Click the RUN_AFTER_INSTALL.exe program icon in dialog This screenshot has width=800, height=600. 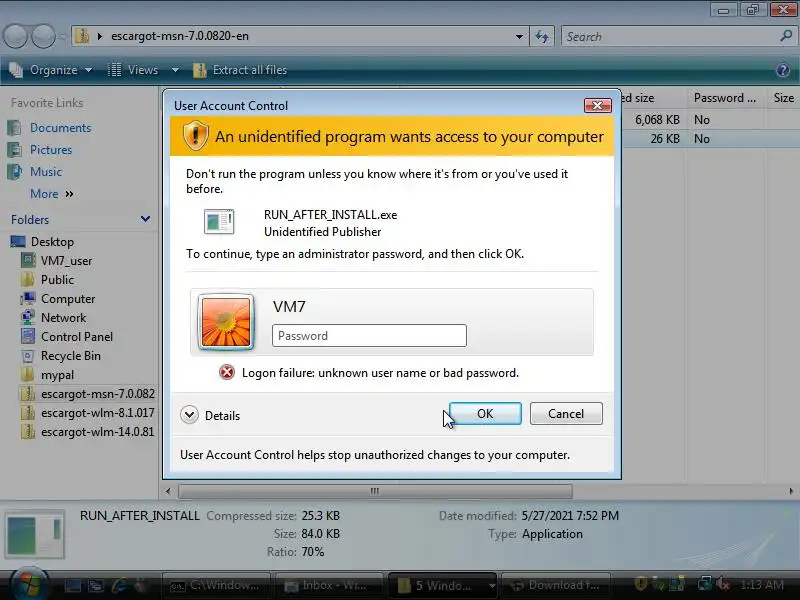coord(219,222)
